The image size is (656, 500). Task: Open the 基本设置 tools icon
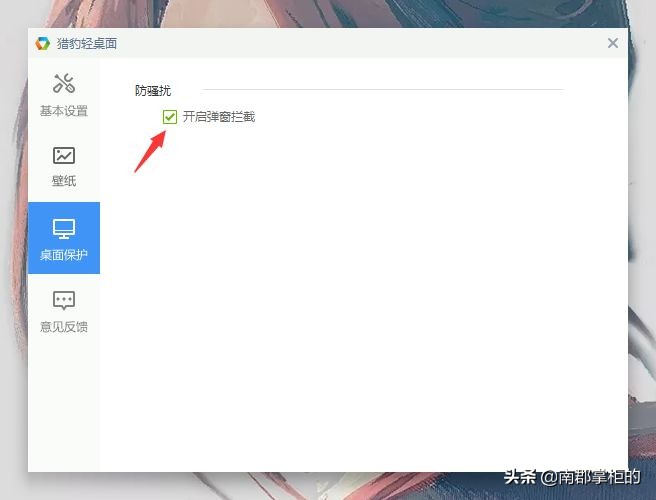coord(64,83)
